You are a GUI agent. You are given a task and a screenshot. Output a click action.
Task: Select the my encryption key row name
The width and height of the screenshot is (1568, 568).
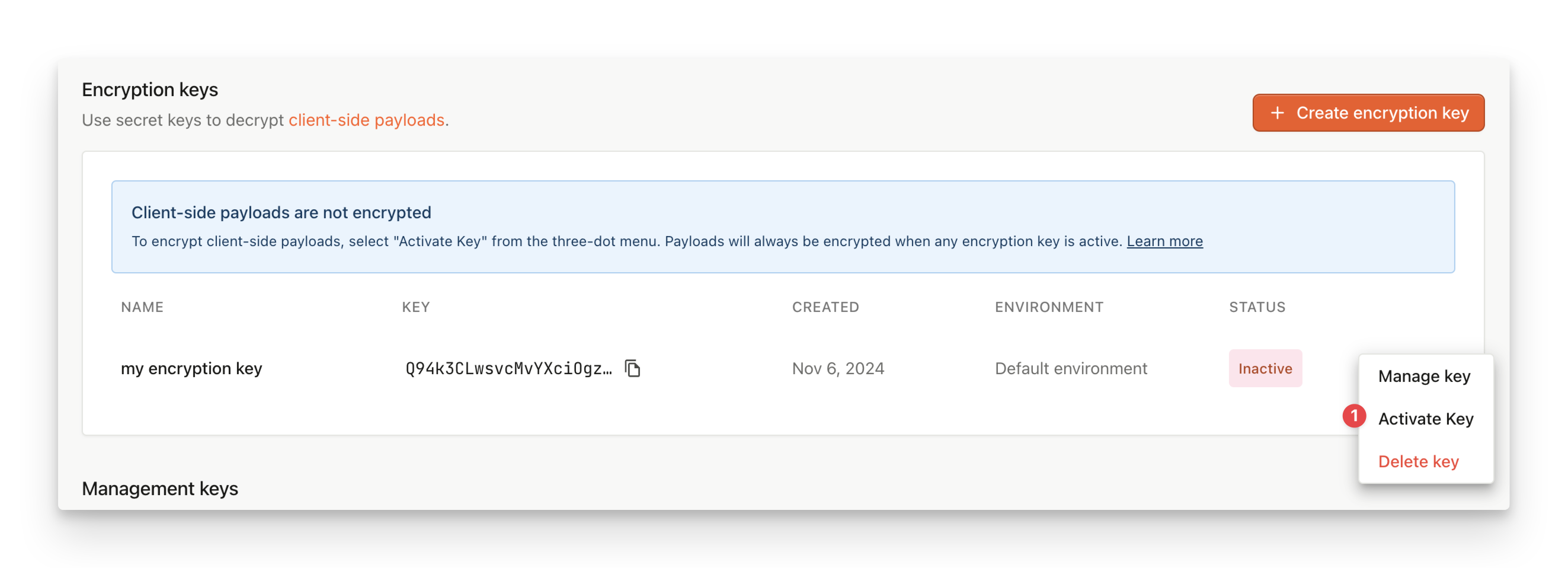pos(191,368)
